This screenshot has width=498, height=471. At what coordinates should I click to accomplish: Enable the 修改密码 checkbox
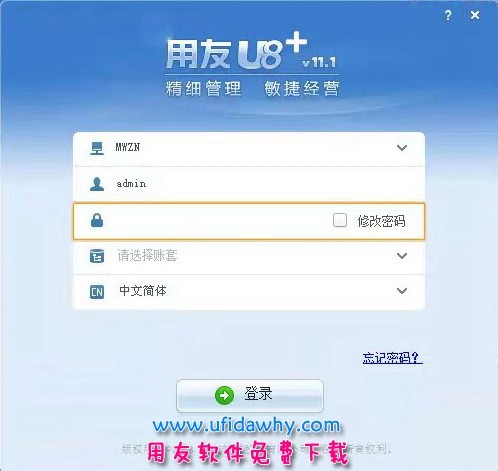coord(340,220)
